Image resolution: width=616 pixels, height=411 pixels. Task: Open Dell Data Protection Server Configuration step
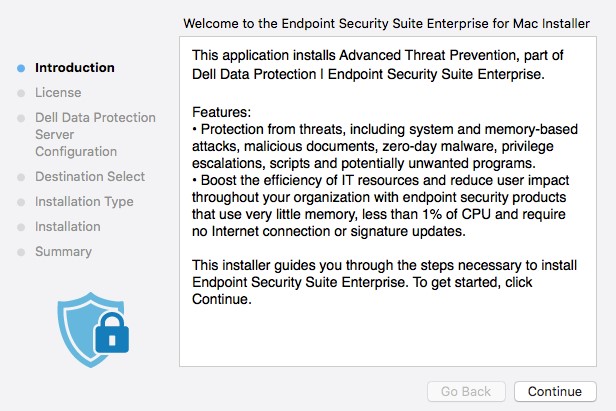pyautogui.click(x=94, y=134)
